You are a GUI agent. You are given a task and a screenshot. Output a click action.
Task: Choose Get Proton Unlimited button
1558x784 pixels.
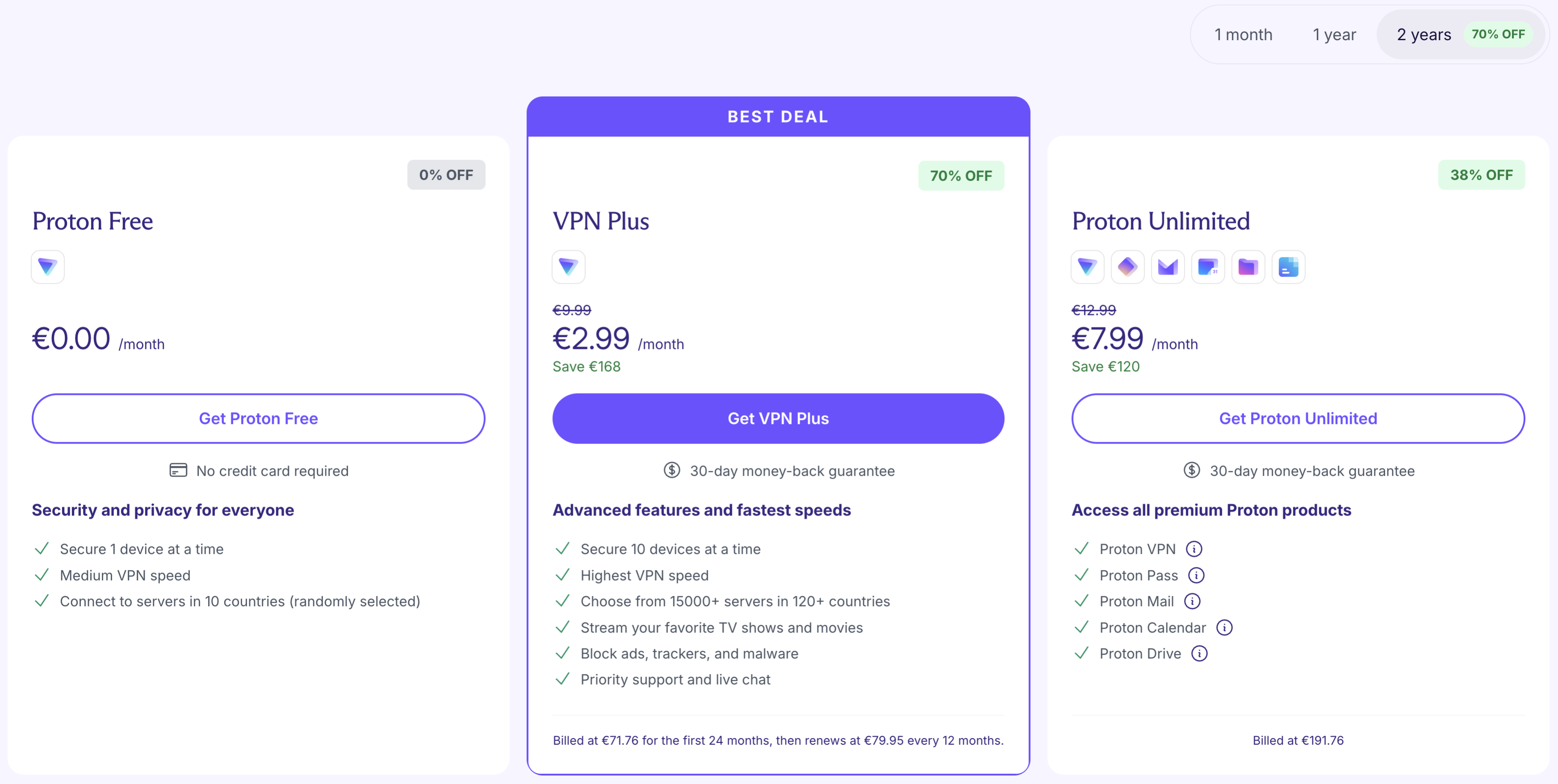click(1298, 419)
